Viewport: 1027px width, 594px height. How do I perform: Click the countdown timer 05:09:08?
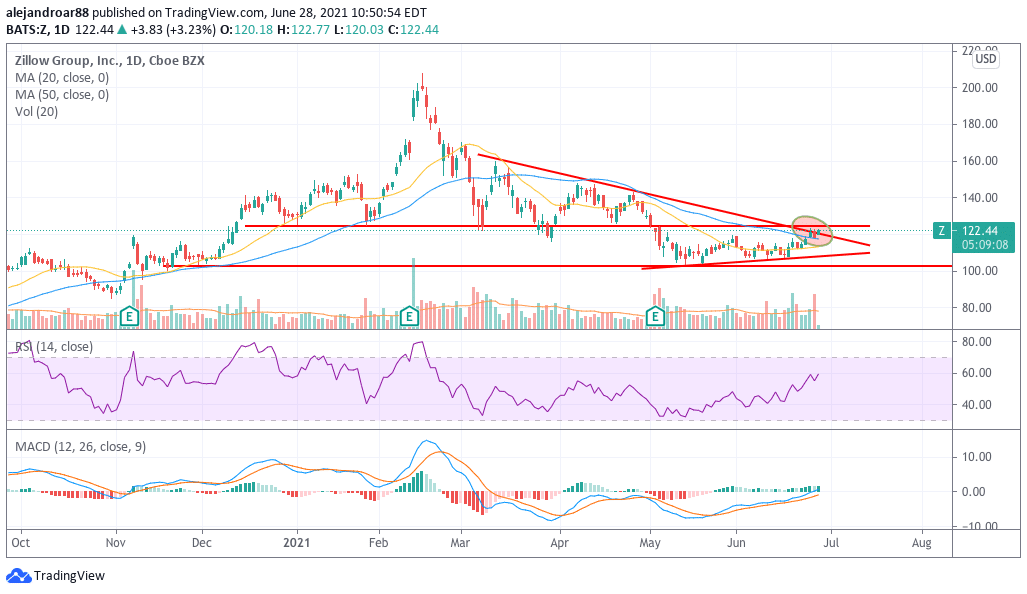pyautogui.click(x=984, y=245)
